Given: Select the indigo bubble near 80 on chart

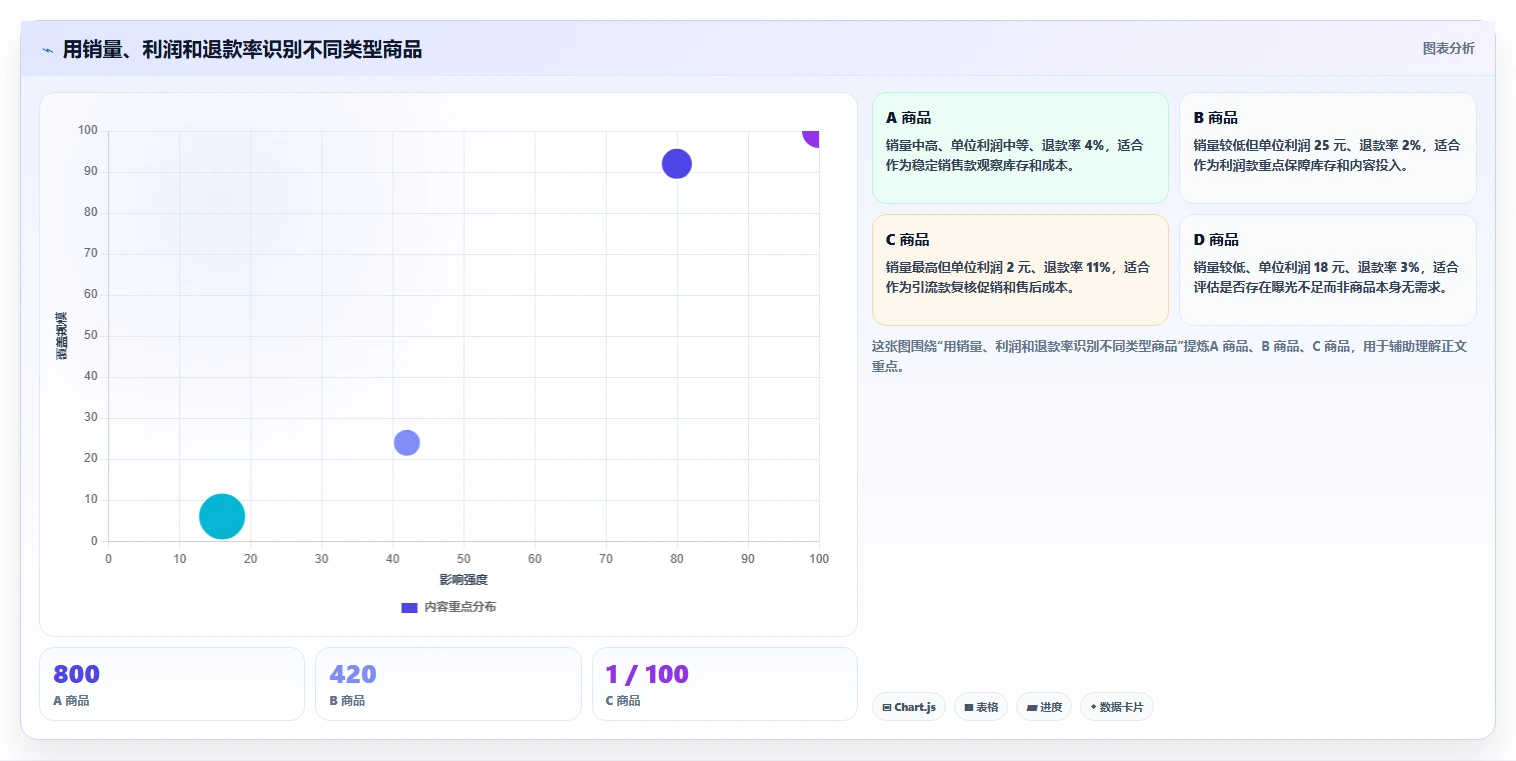Looking at the screenshot, I should coord(677,163).
